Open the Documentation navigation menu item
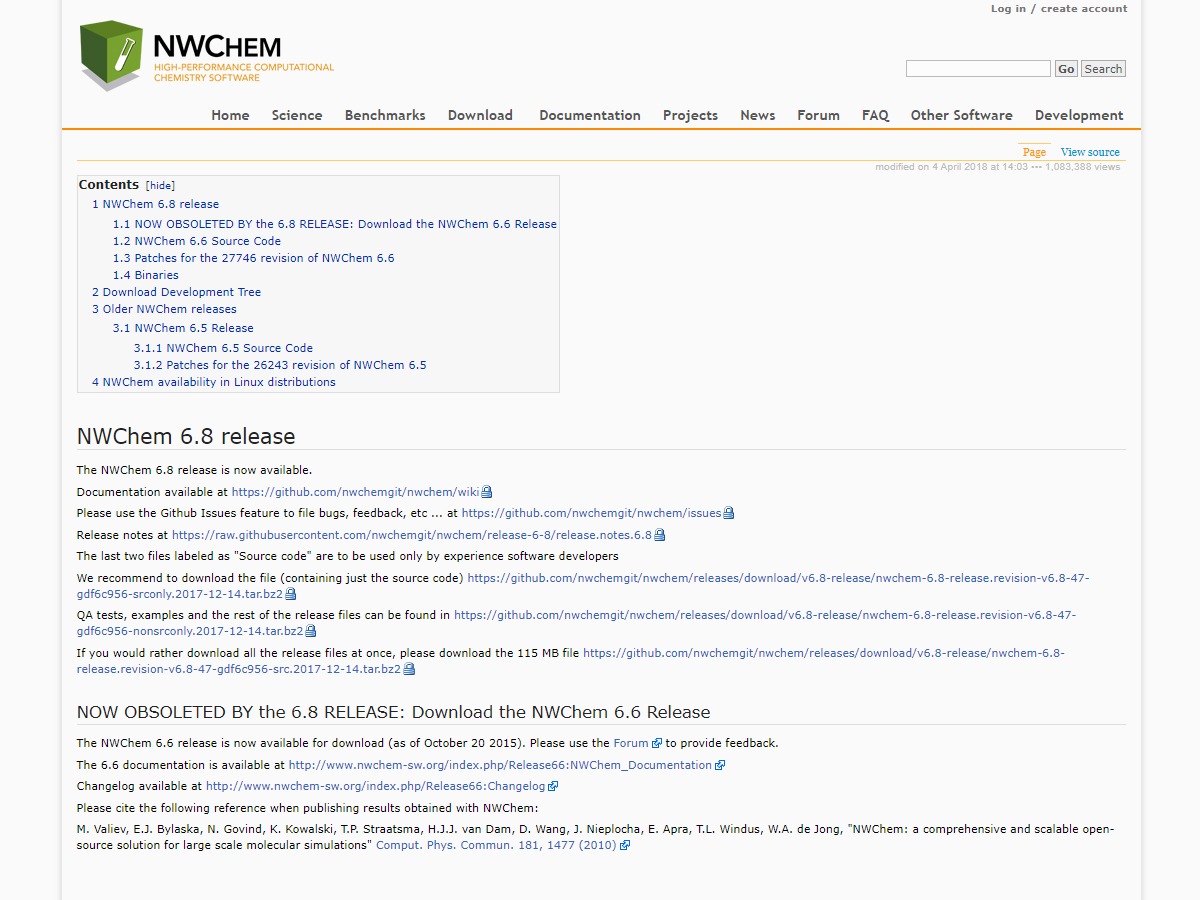Viewport: 1200px width, 900px height. coord(589,115)
